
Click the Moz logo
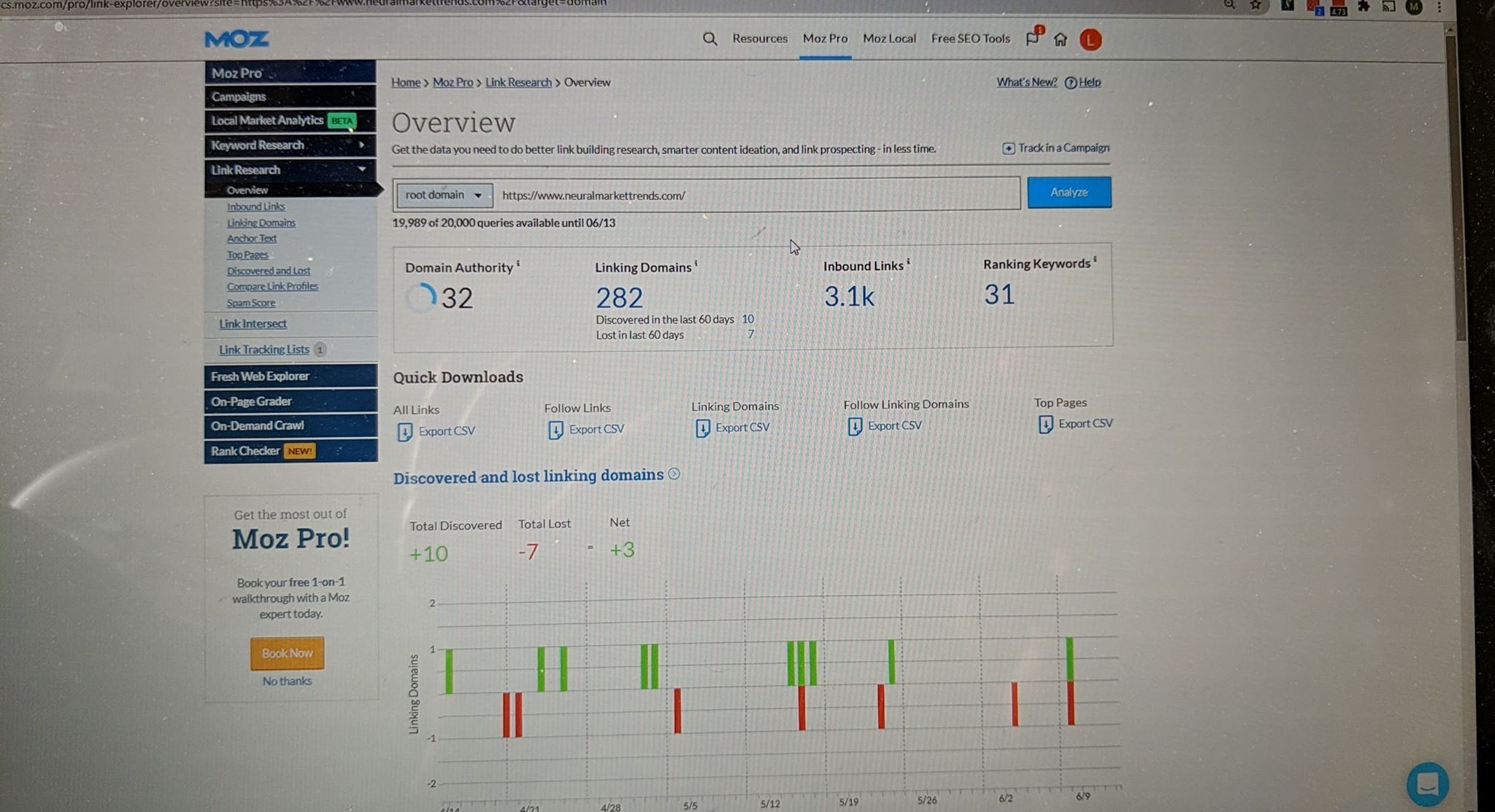tap(237, 39)
